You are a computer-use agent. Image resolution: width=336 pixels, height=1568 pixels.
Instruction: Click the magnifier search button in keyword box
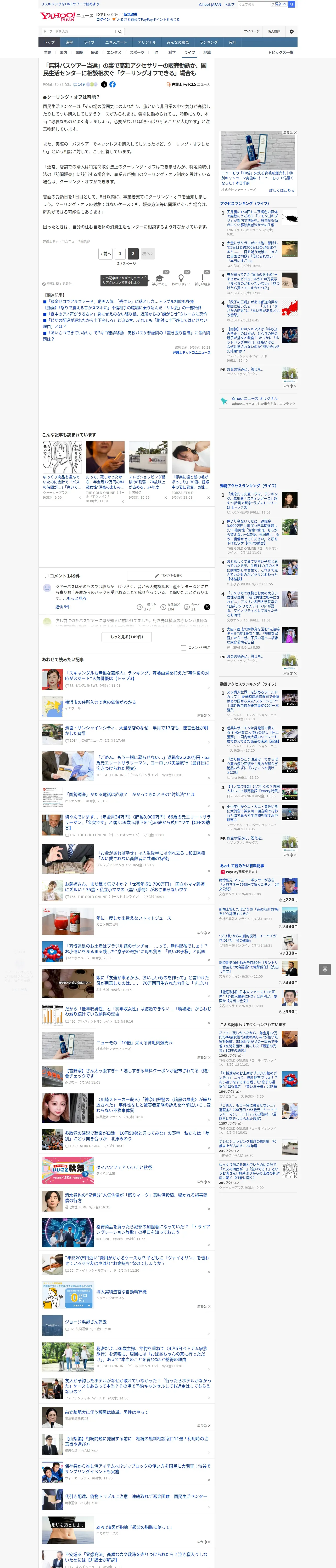coord(120,32)
